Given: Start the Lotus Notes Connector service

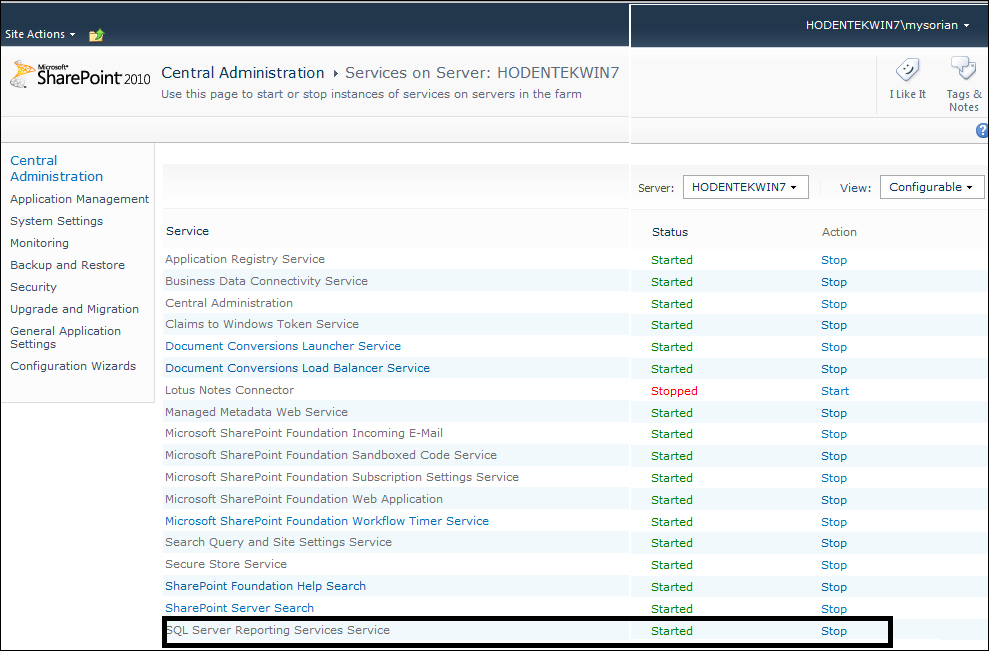Looking at the screenshot, I should [834, 390].
